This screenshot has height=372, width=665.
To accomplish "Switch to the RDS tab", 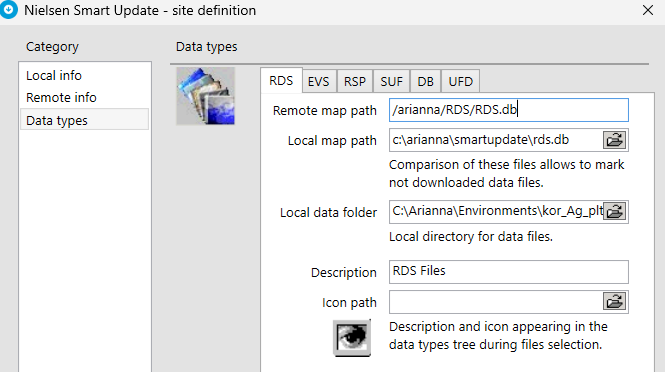I will (281, 81).
